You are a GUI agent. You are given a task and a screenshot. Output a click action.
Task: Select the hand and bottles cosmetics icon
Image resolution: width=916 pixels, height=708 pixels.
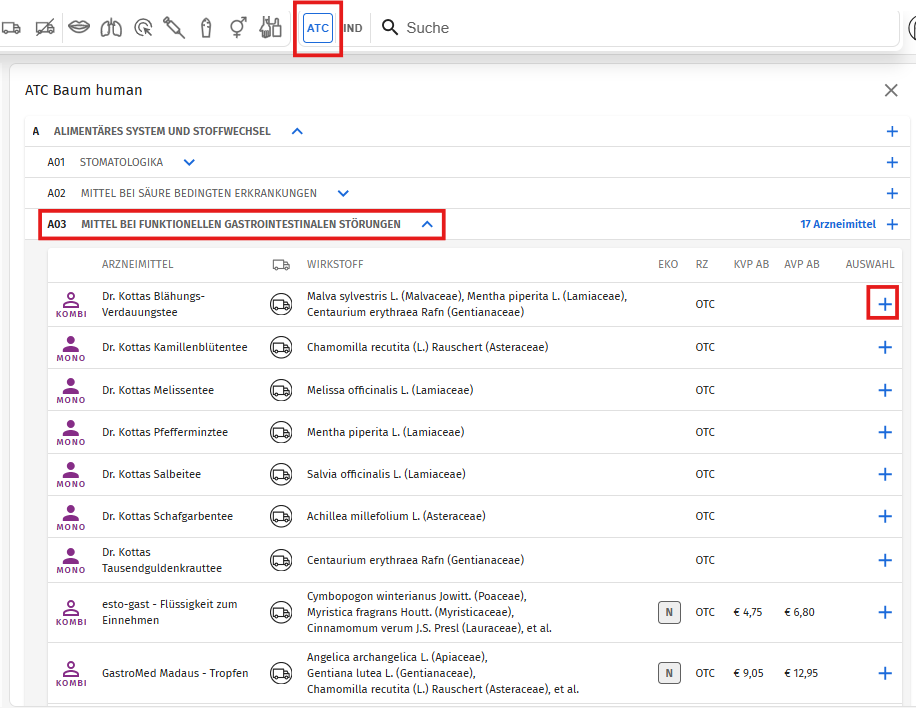tap(270, 27)
